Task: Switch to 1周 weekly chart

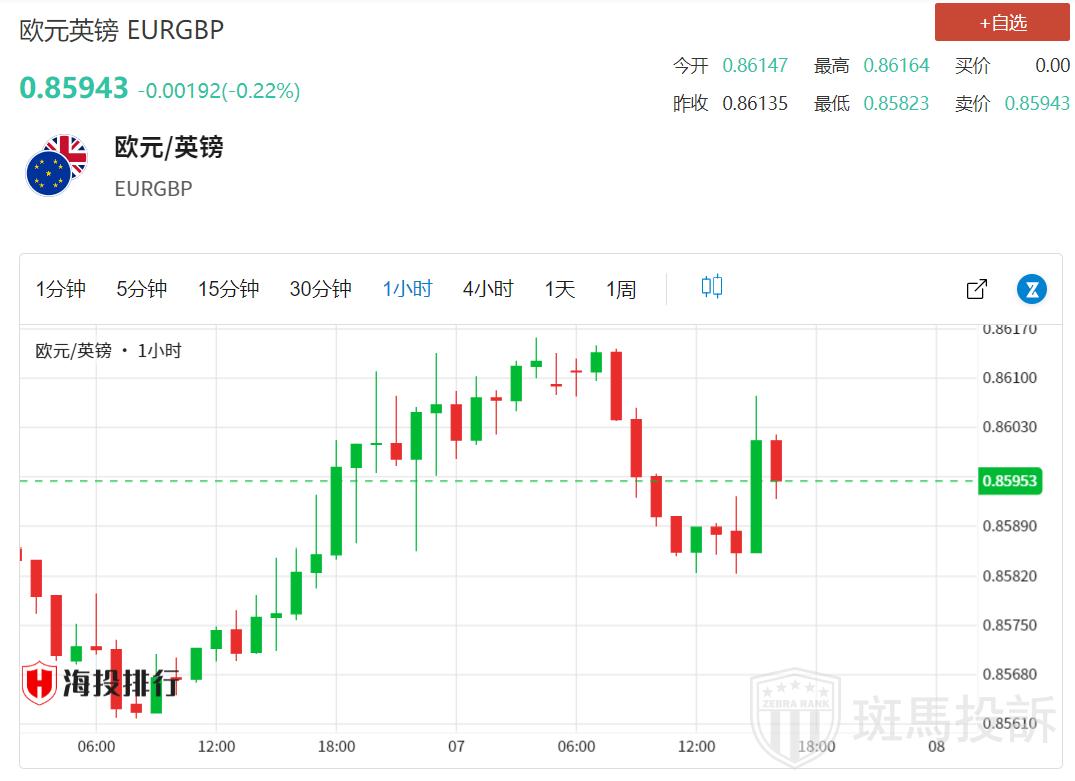Action: point(621,289)
